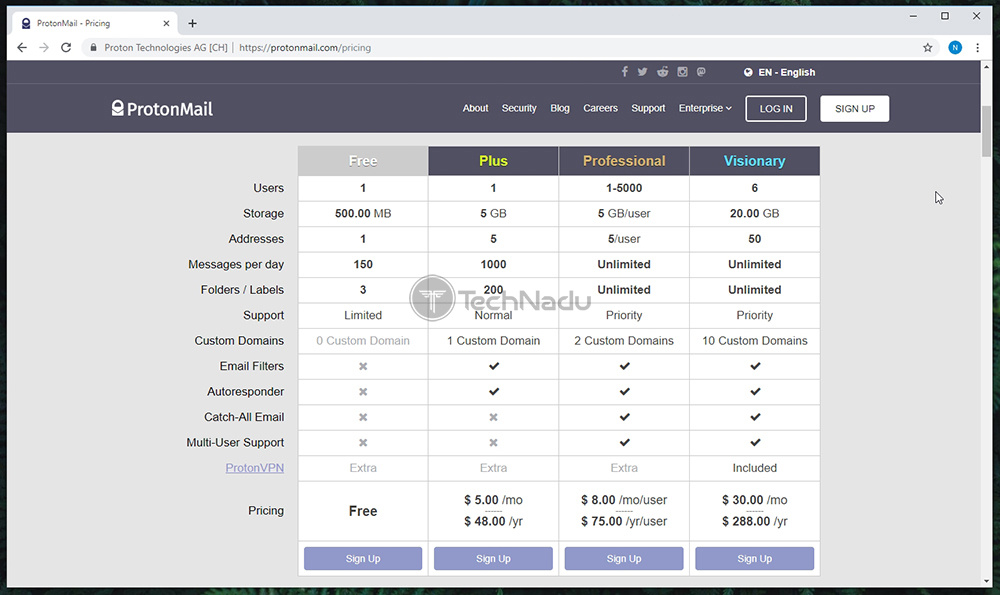Screen dimensions: 1000x595
Task: Click the 'Limited' support cell
Action: click(363, 315)
